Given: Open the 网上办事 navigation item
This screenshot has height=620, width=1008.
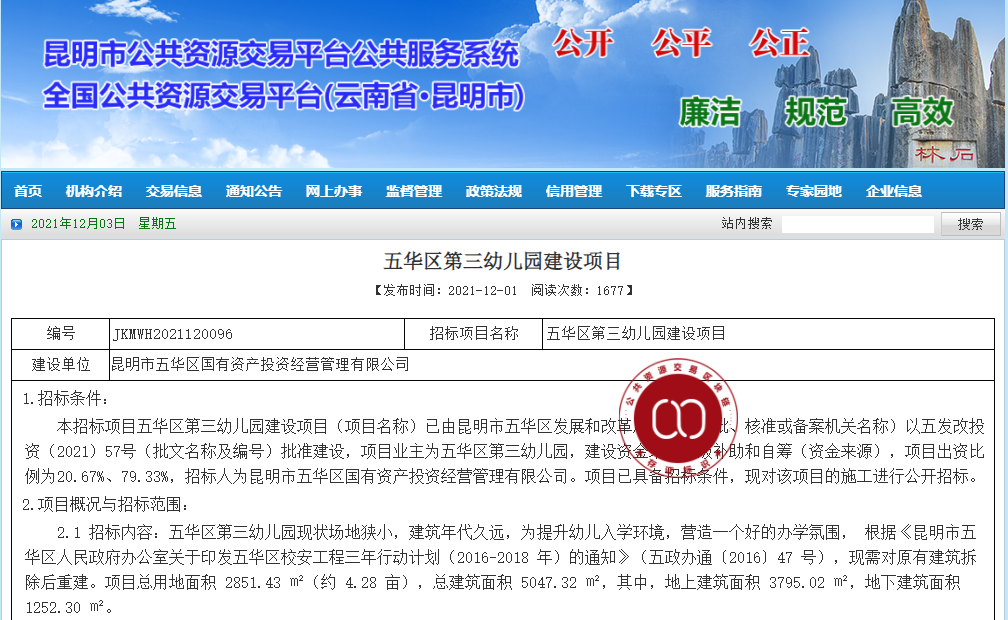Looking at the screenshot, I should click(334, 191).
